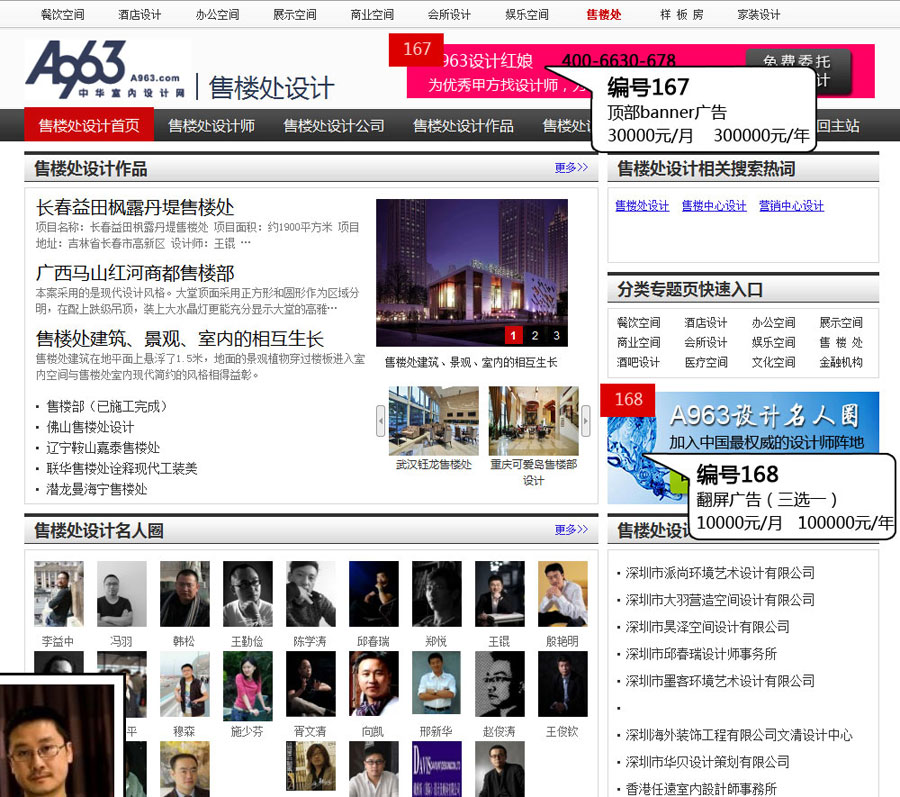Click hot search term 售楼中心设计
Screen dimensions: 900x797
click(x=714, y=206)
